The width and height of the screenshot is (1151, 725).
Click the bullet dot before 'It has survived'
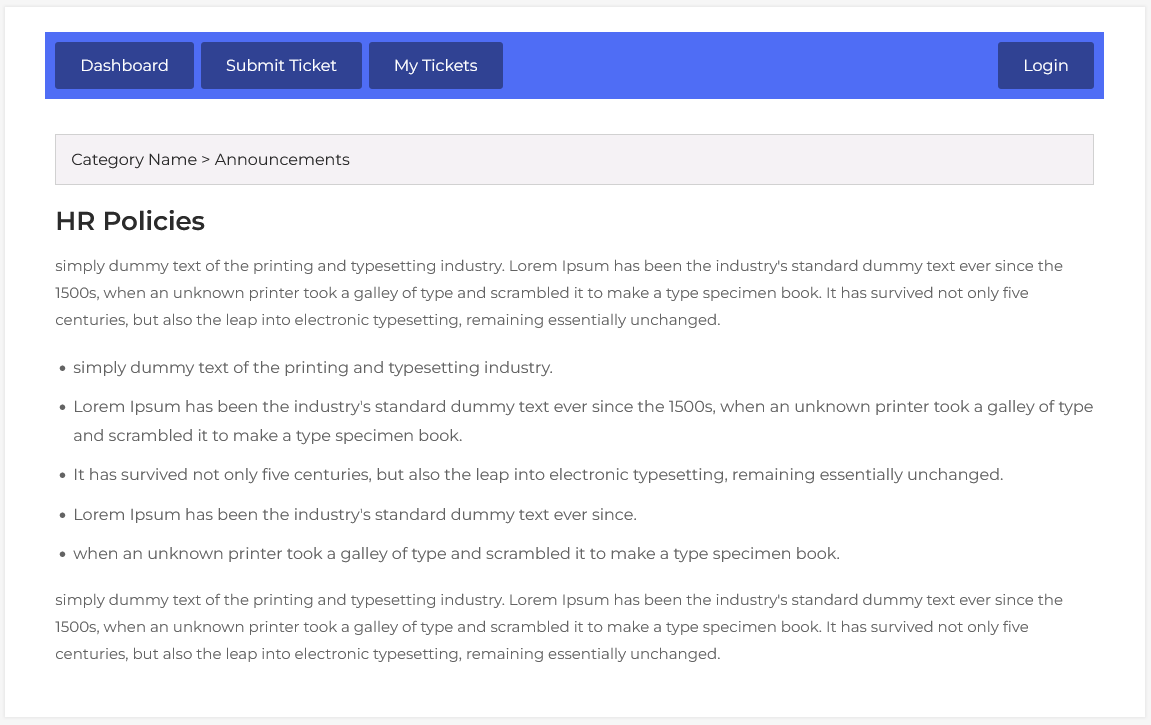tap(62, 476)
